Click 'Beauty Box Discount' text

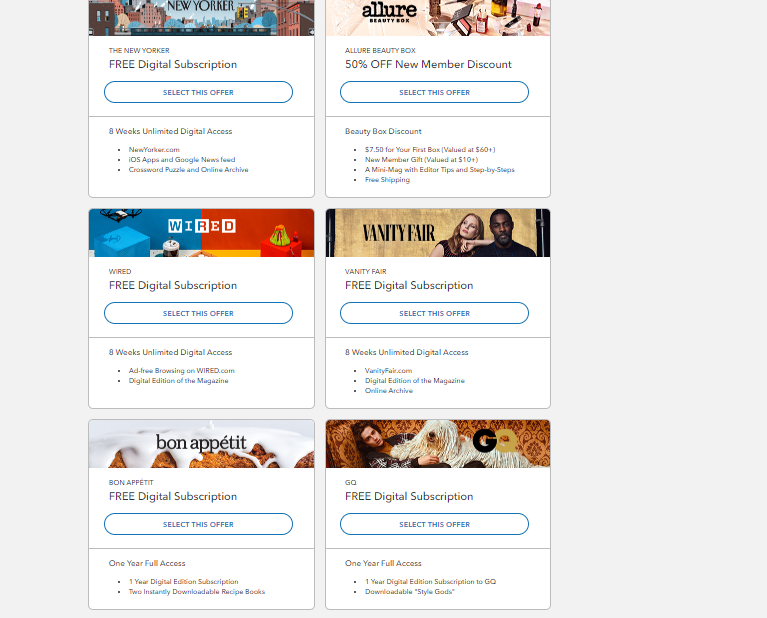383,131
